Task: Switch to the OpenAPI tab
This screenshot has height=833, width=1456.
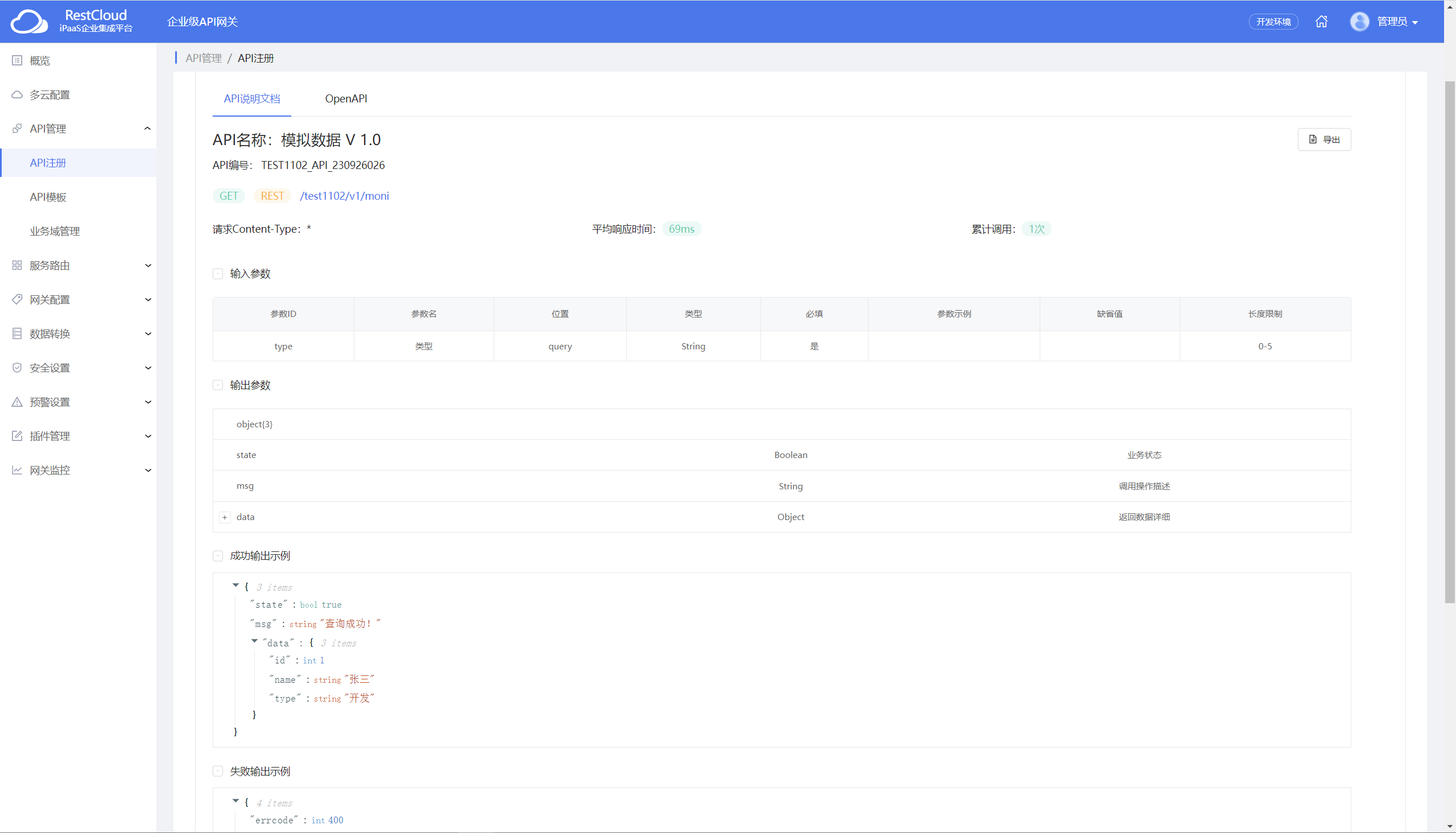Action: tap(346, 98)
